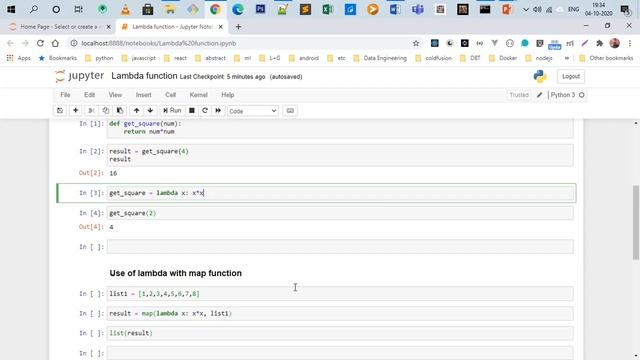This screenshot has height=360, width=640.
Task: Open the Cell menu
Action: (x=170, y=95)
